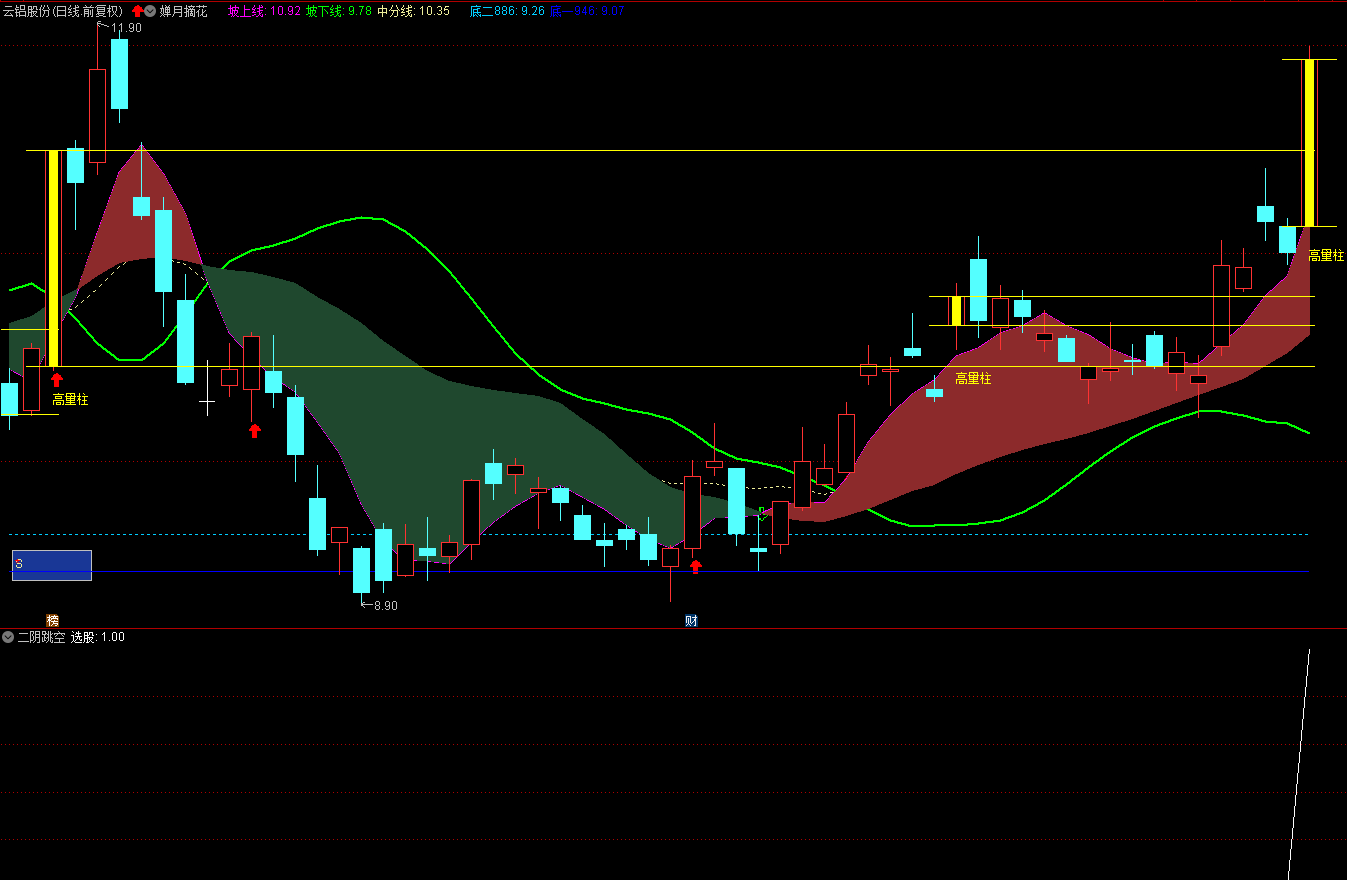Screen dimensions: 1347x880
Task: Click the 底二886: 9.26 value
Action: (x=507, y=12)
